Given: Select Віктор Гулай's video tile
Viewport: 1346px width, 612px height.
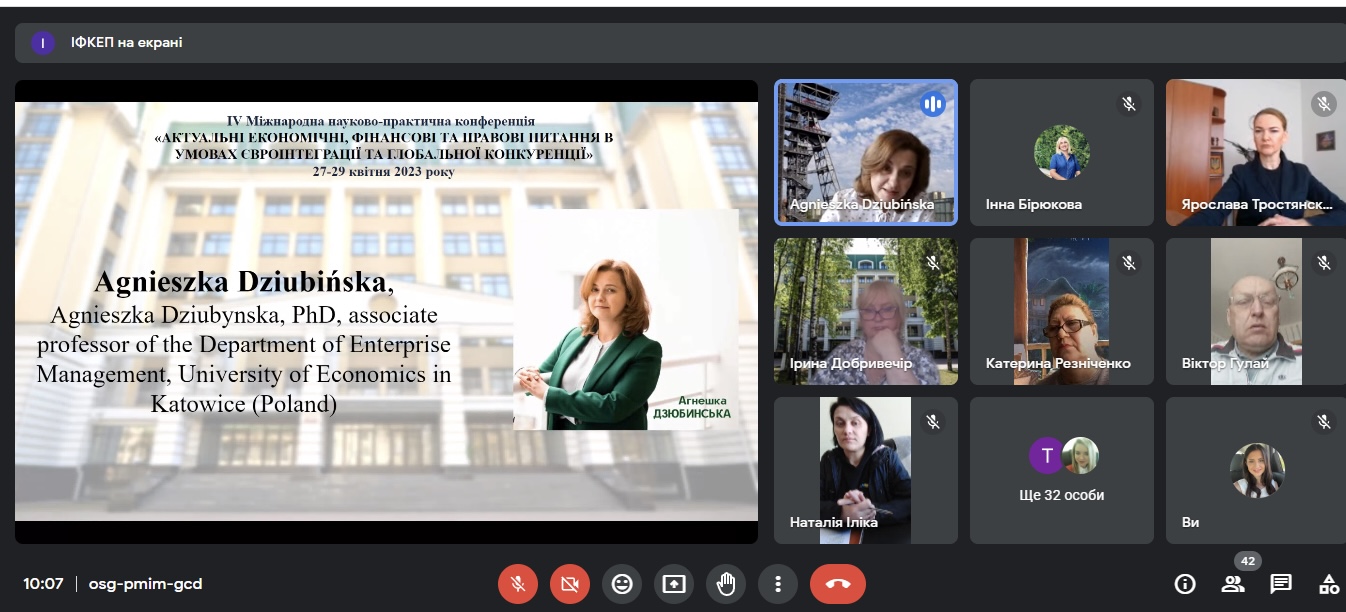Looking at the screenshot, I should pos(1256,311).
